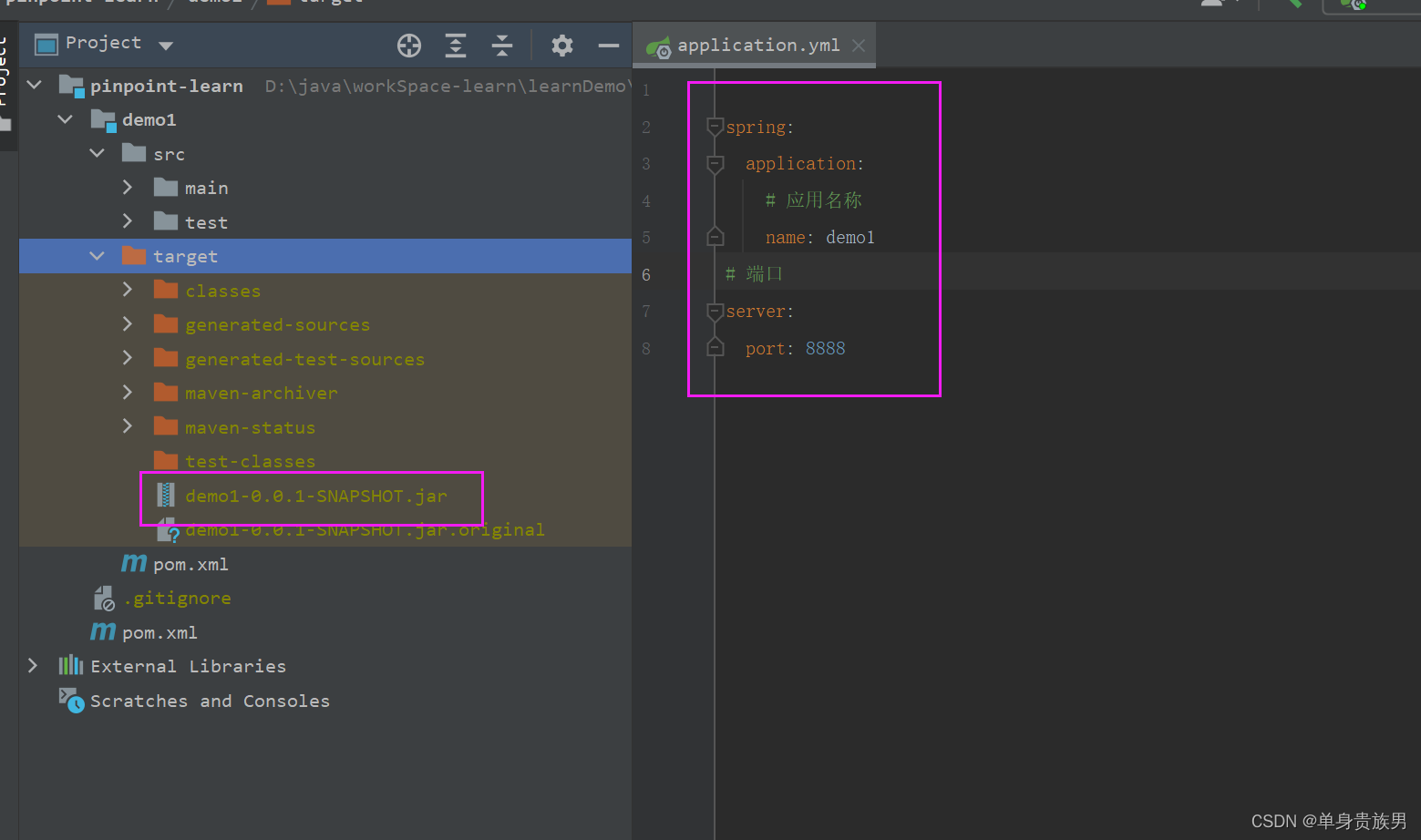Select the .gitignore file name

coord(177,598)
